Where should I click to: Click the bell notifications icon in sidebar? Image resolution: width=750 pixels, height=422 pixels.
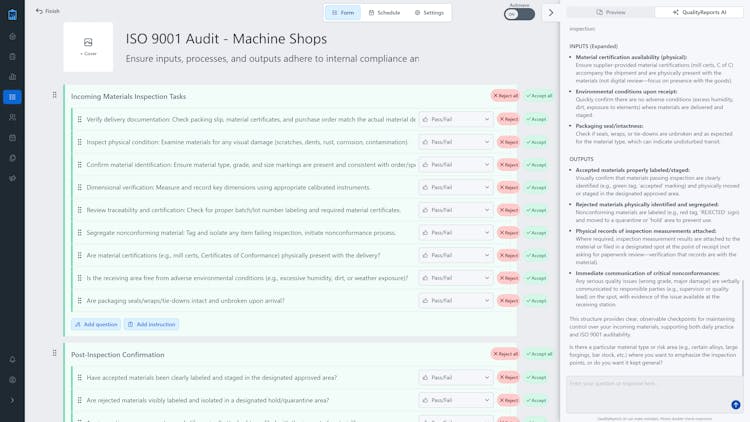[12, 359]
